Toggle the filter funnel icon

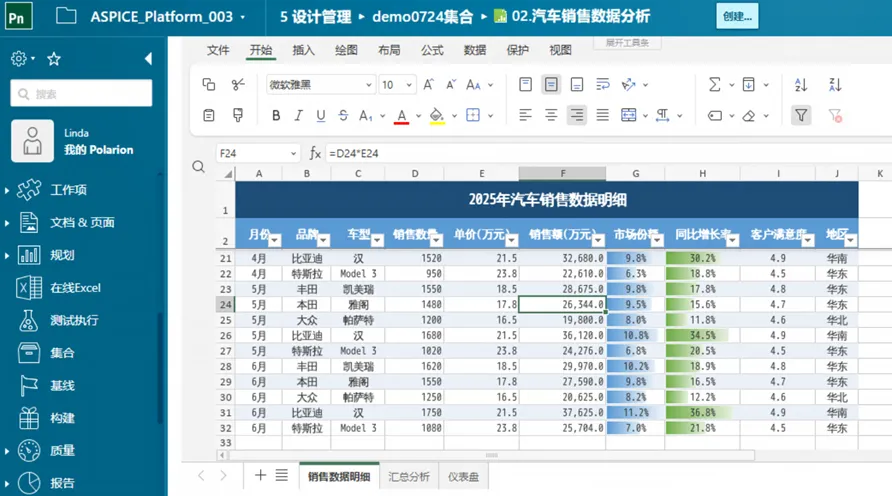[801, 115]
